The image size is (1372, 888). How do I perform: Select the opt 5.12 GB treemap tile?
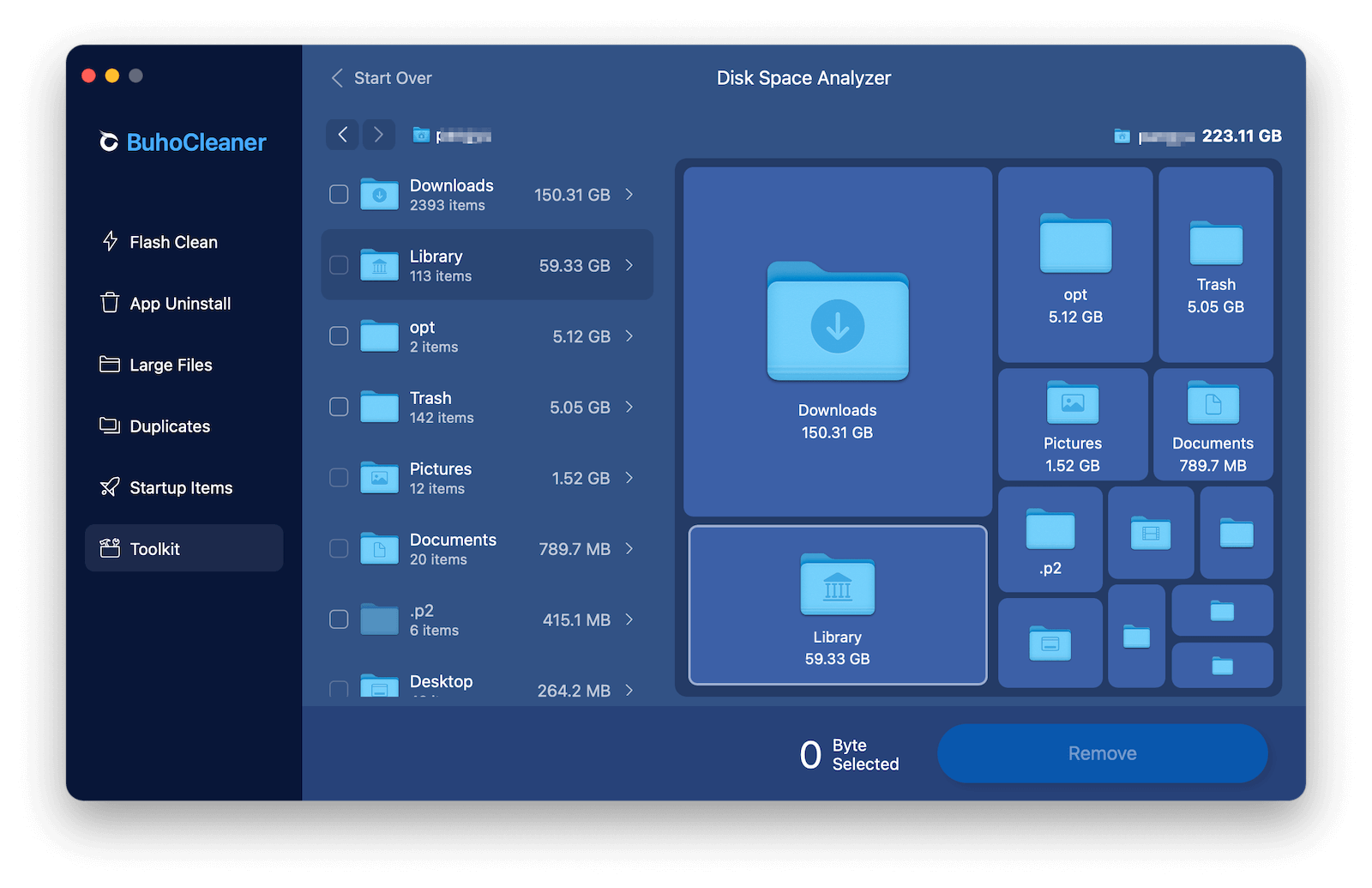pyautogui.click(x=1075, y=264)
